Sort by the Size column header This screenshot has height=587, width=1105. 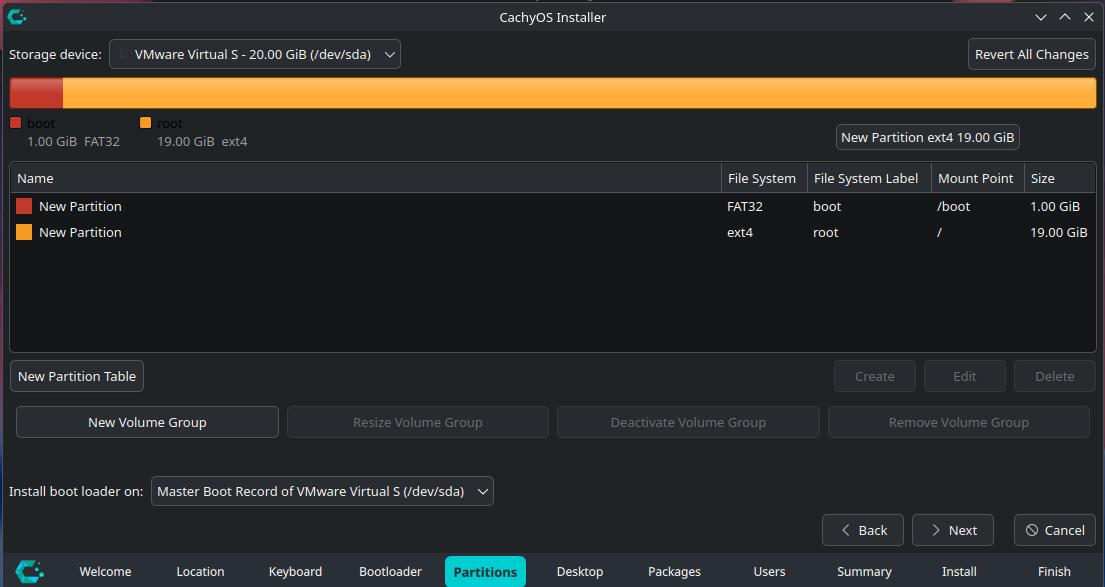point(1060,178)
